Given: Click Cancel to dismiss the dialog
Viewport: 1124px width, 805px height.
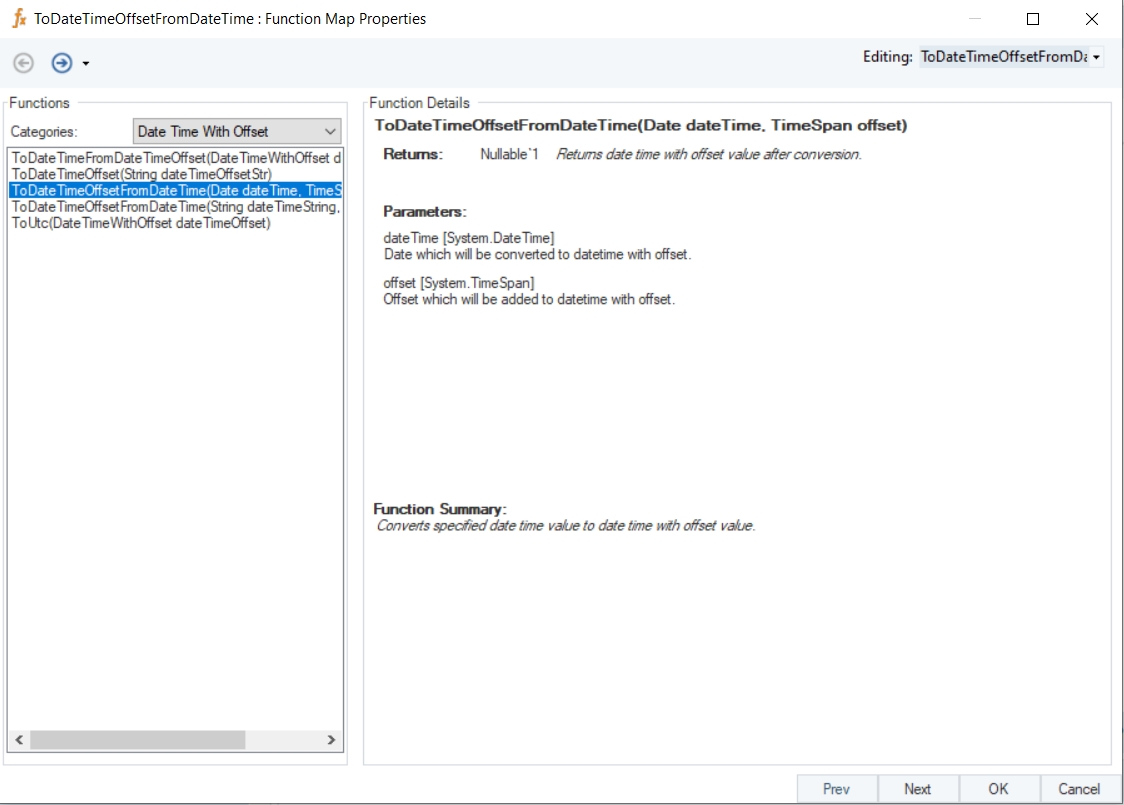Looking at the screenshot, I should point(1079,789).
